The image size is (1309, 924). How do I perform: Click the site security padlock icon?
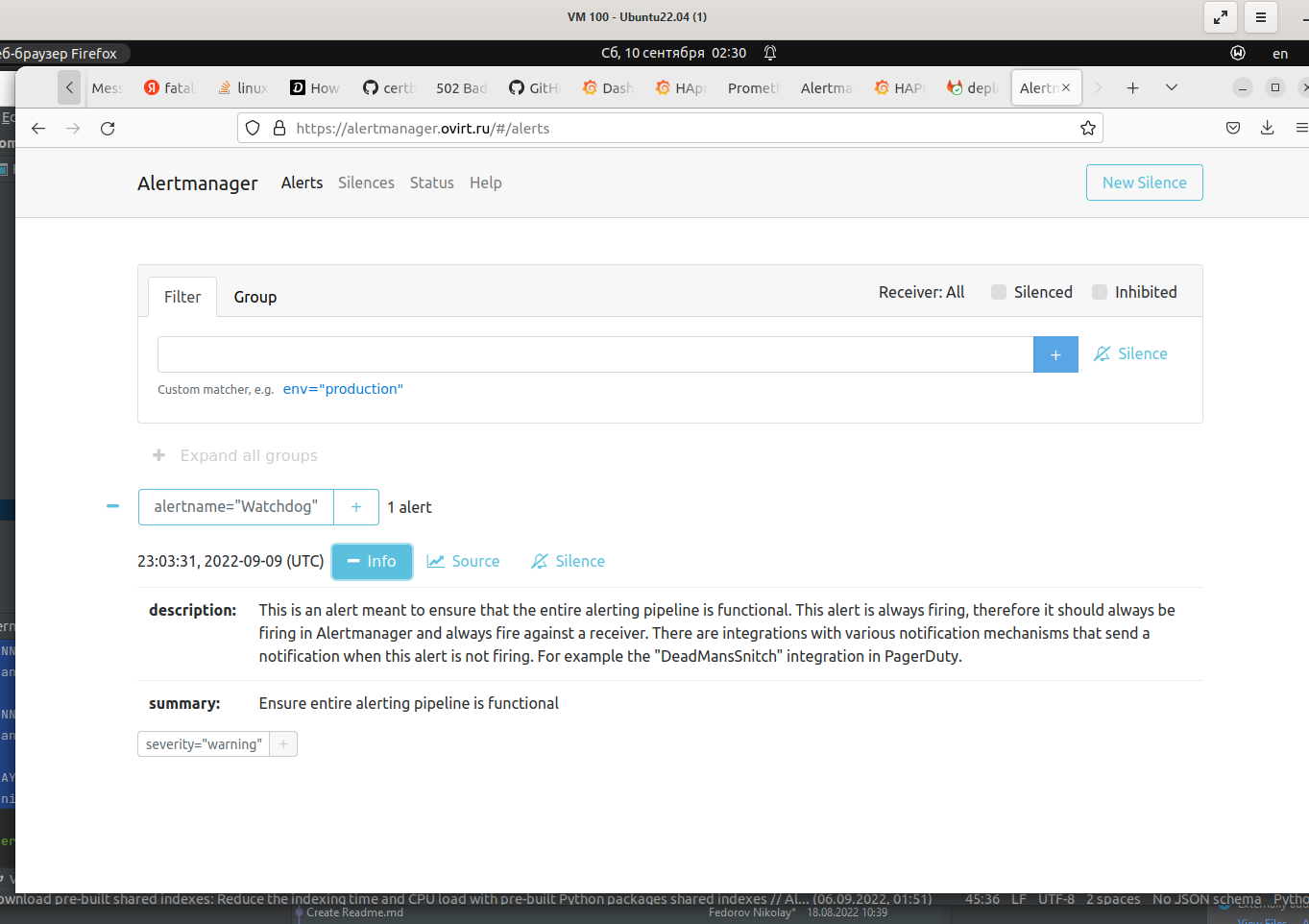click(279, 128)
